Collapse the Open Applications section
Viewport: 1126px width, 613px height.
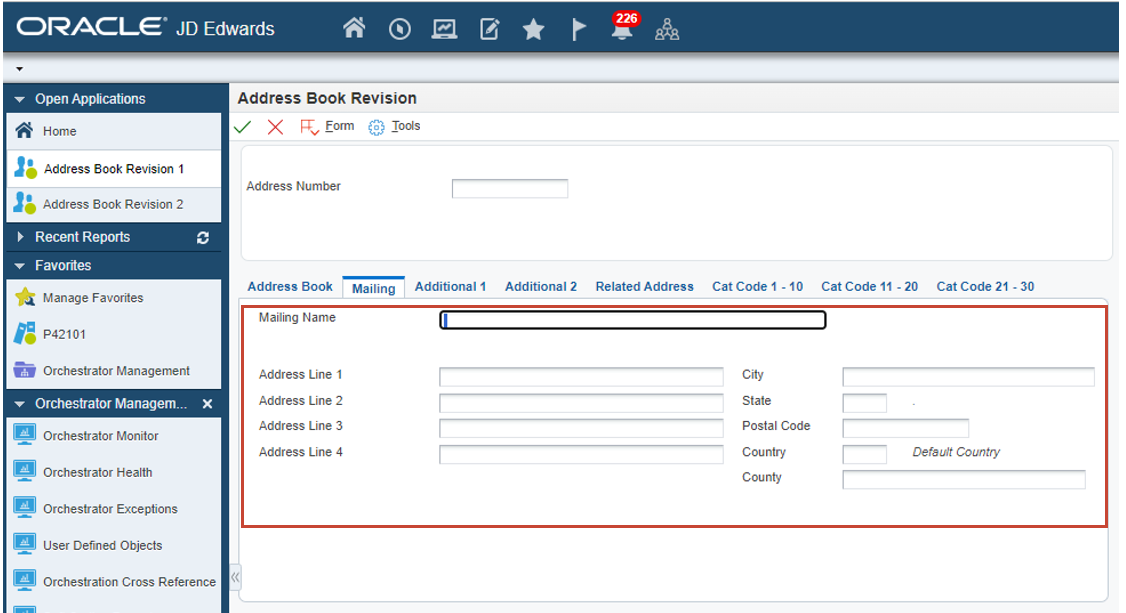click(x=19, y=99)
